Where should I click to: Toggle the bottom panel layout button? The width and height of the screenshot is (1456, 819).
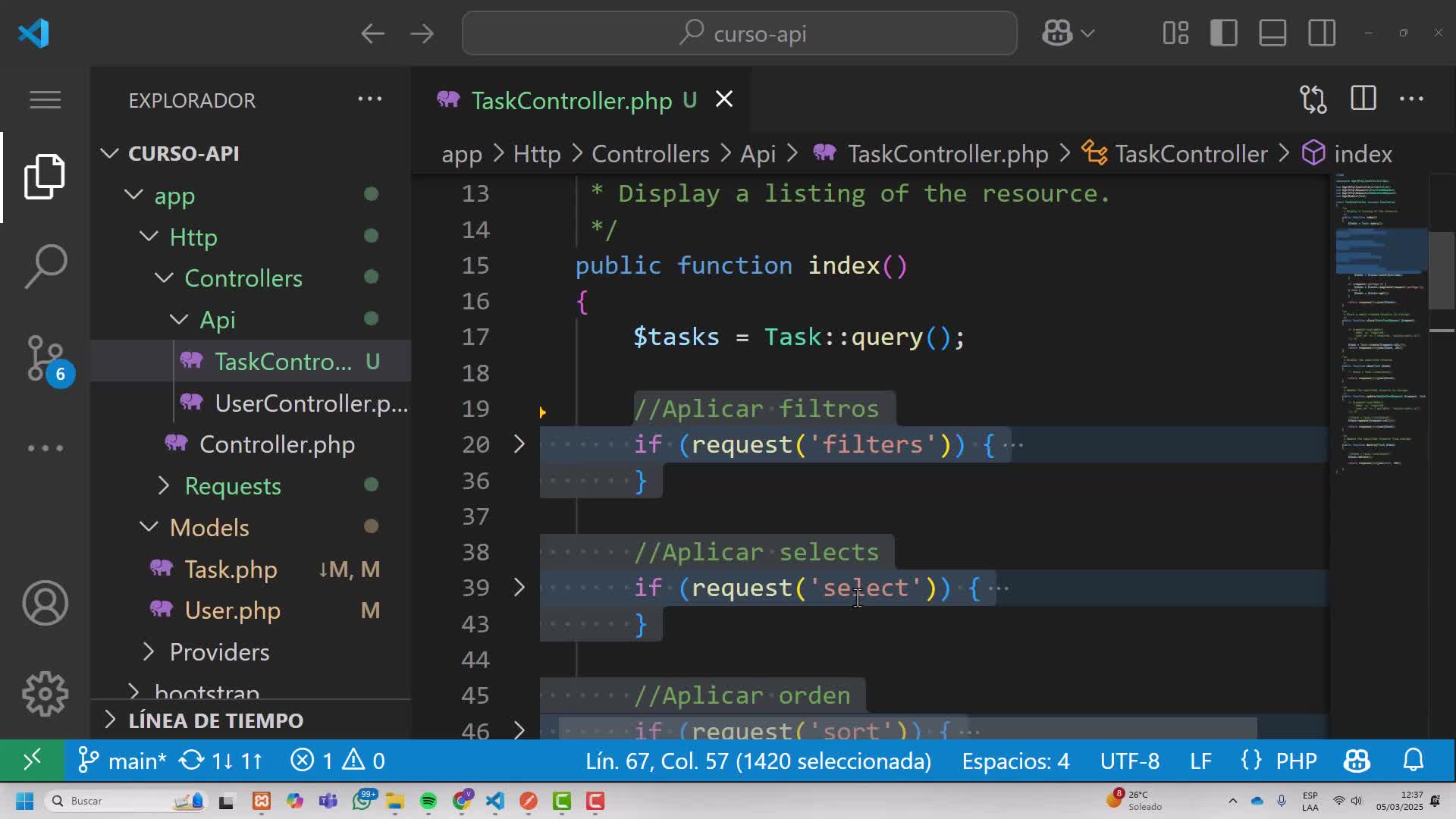point(1272,33)
